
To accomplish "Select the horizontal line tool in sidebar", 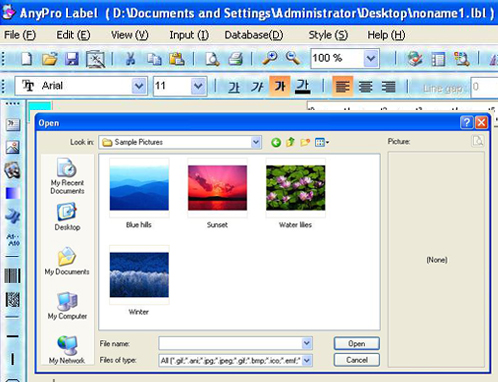I will tap(13, 336).
